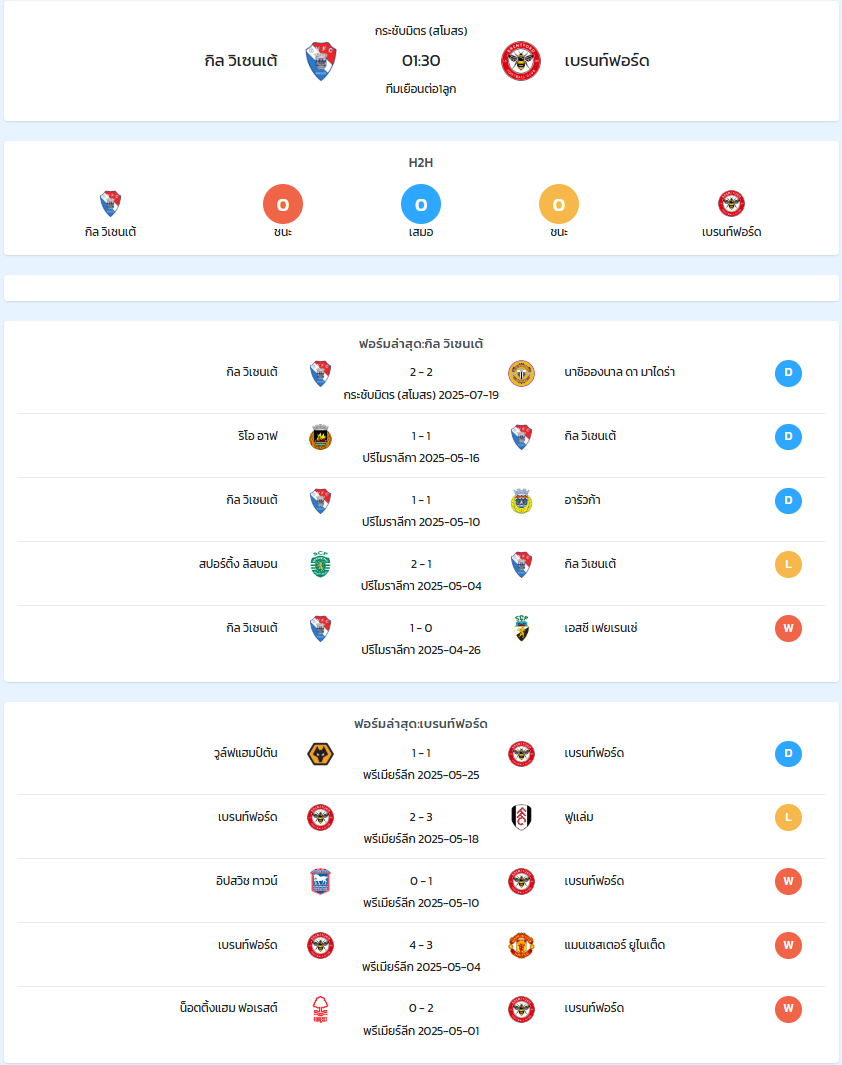Click the Nottingham Forest tree logo

click(x=321, y=1009)
